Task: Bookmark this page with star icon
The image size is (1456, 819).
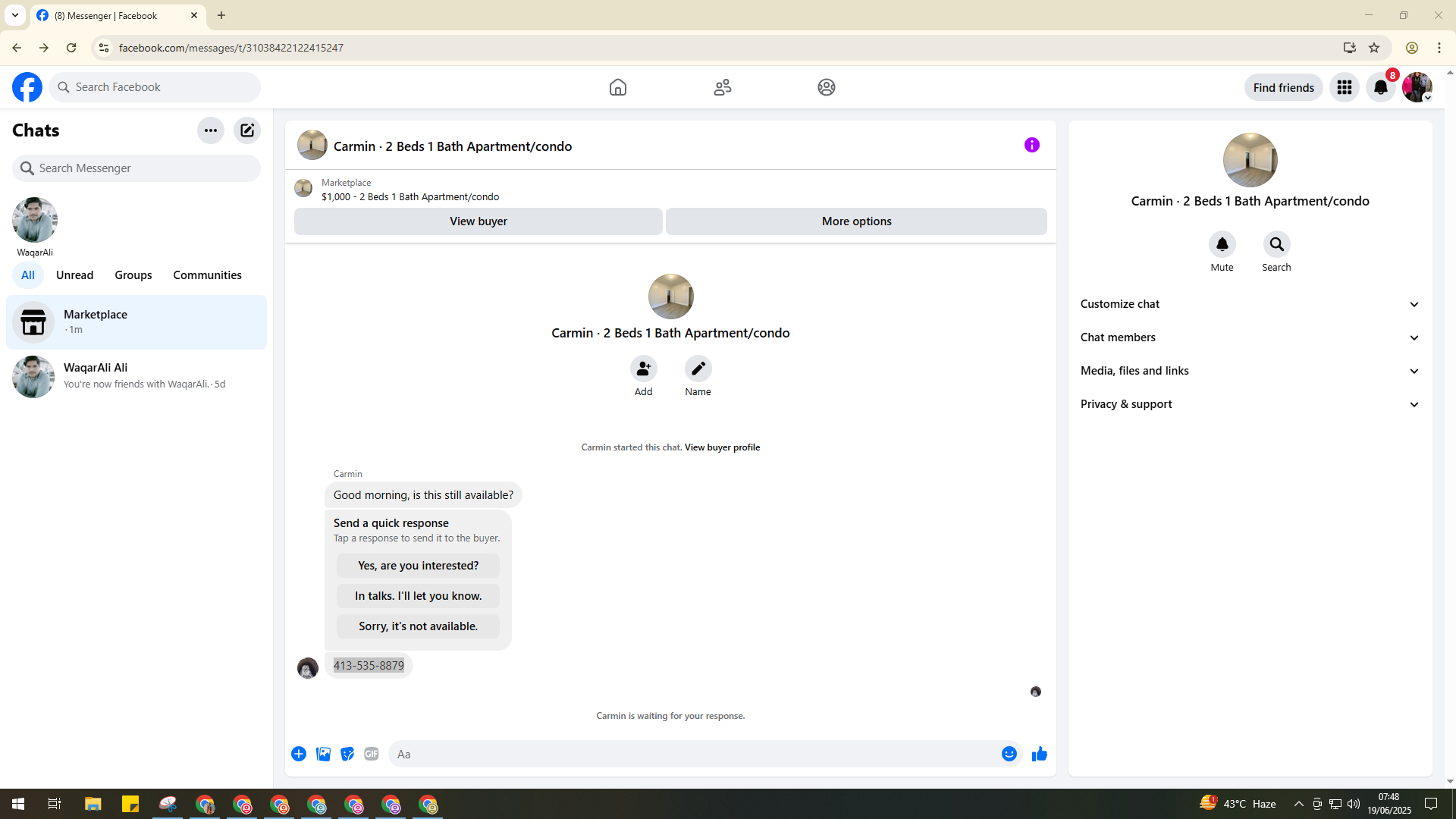Action: [x=1374, y=48]
